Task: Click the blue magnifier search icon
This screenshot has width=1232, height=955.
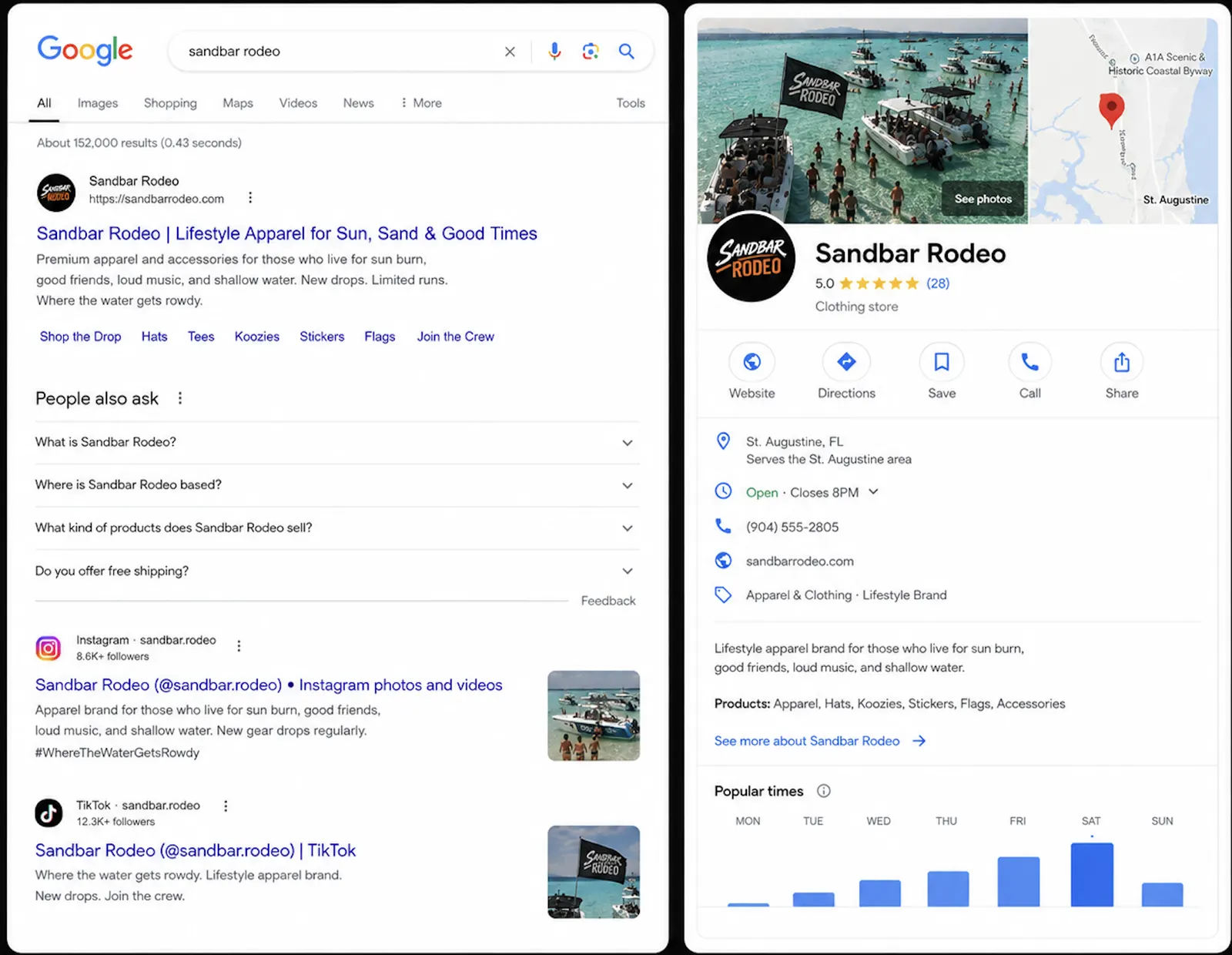Action: [x=627, y=52]
